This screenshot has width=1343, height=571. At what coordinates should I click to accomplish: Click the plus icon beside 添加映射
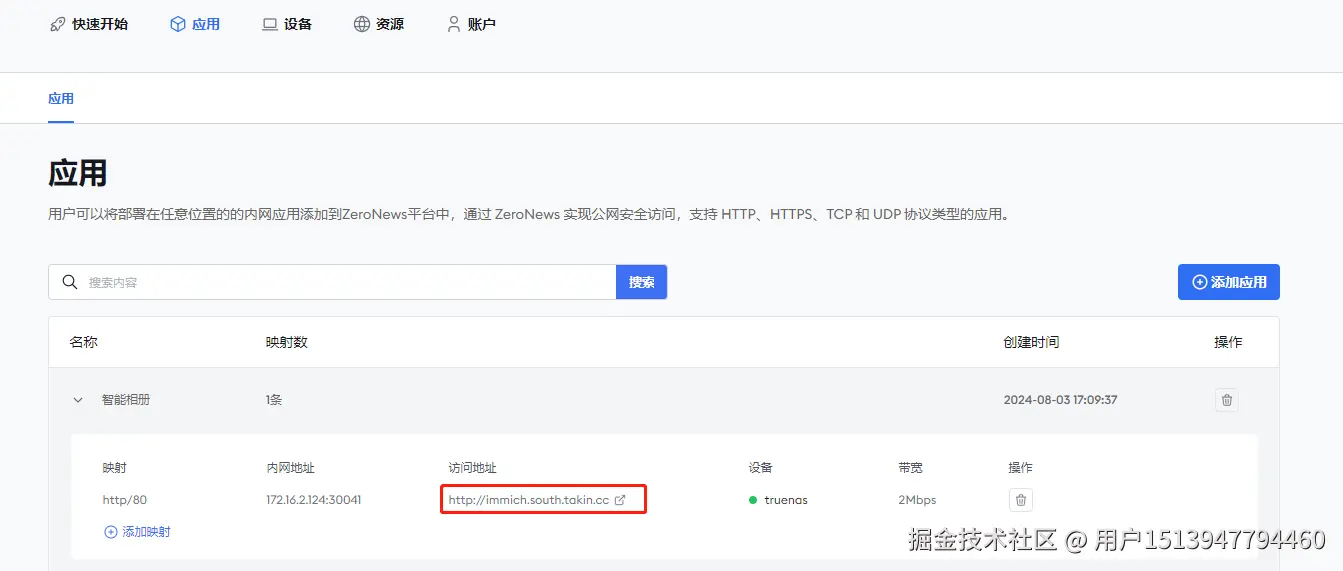click(111, 532)
